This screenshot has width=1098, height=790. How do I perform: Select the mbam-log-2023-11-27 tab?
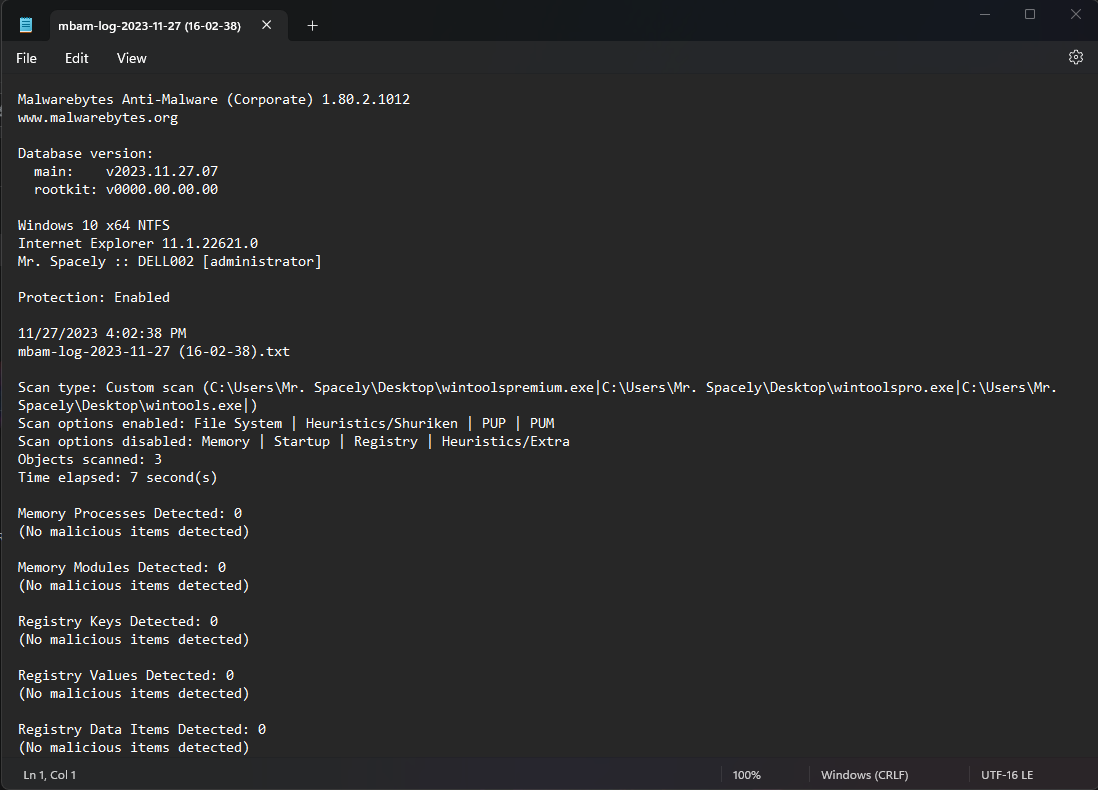tap(149, 26)
